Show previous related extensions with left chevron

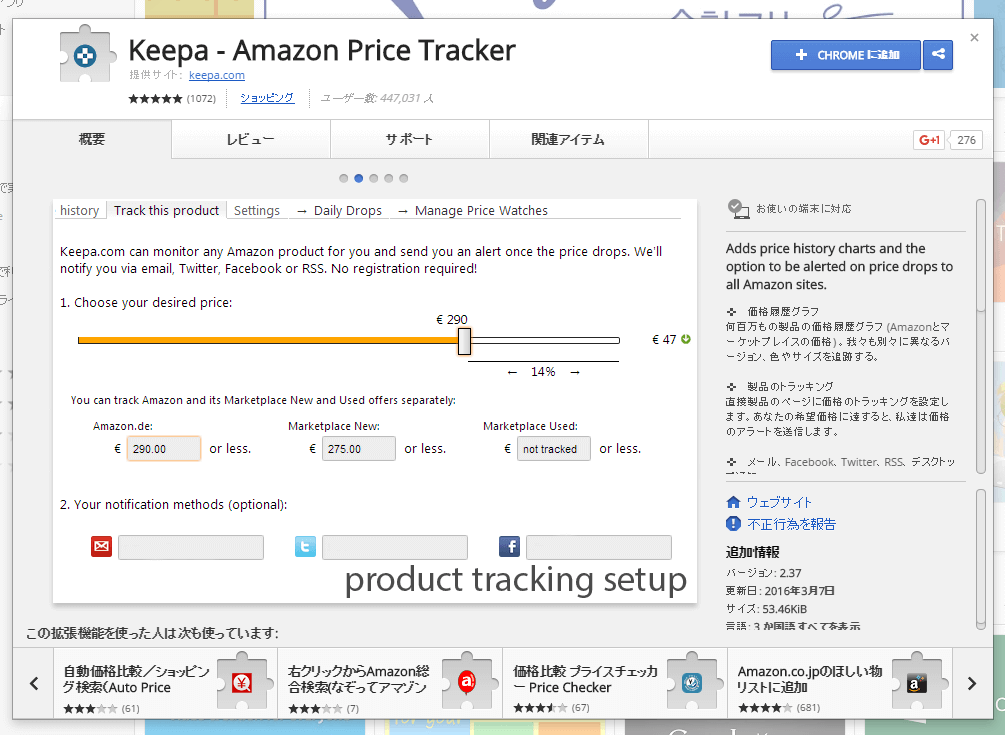point(34,683)
